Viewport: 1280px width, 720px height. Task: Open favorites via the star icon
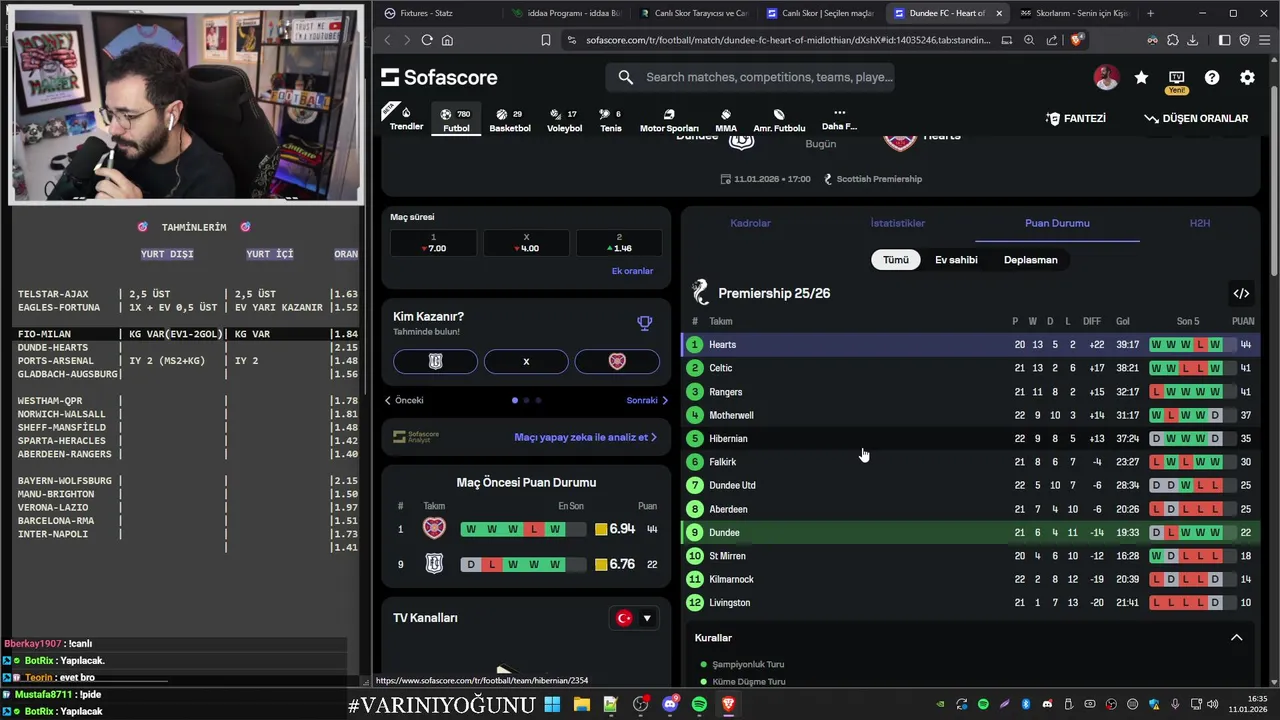(x=1141, y=77)
